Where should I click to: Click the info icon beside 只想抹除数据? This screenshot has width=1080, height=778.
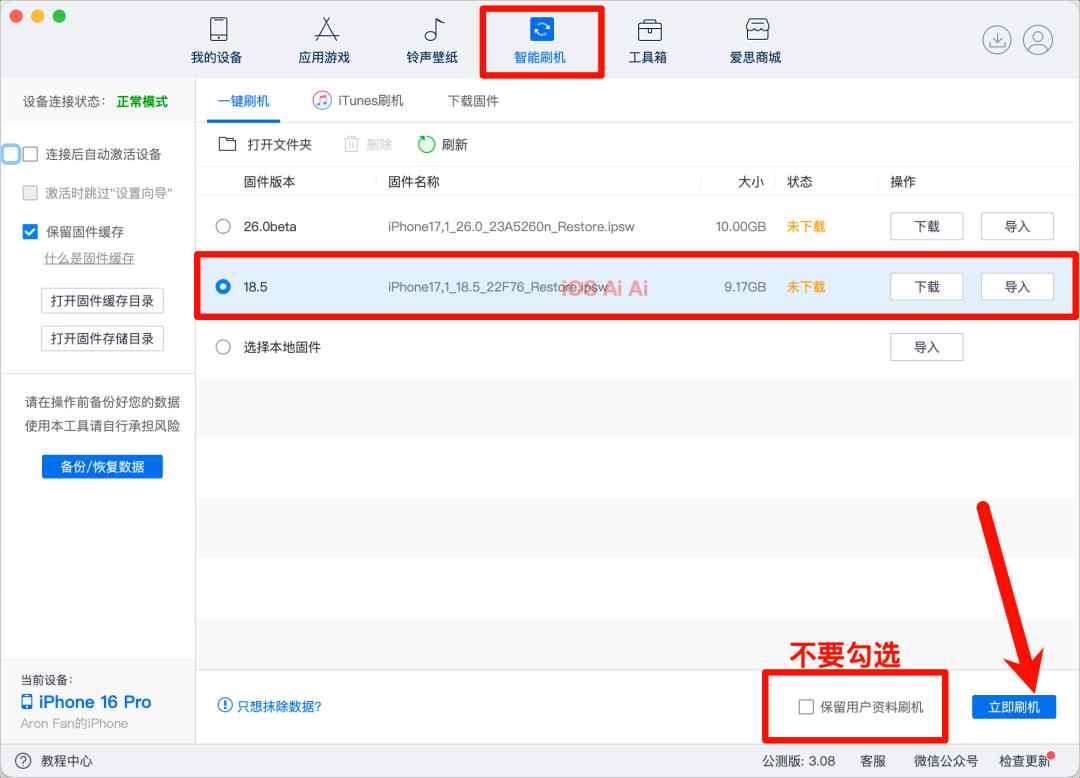click(225, 705)
